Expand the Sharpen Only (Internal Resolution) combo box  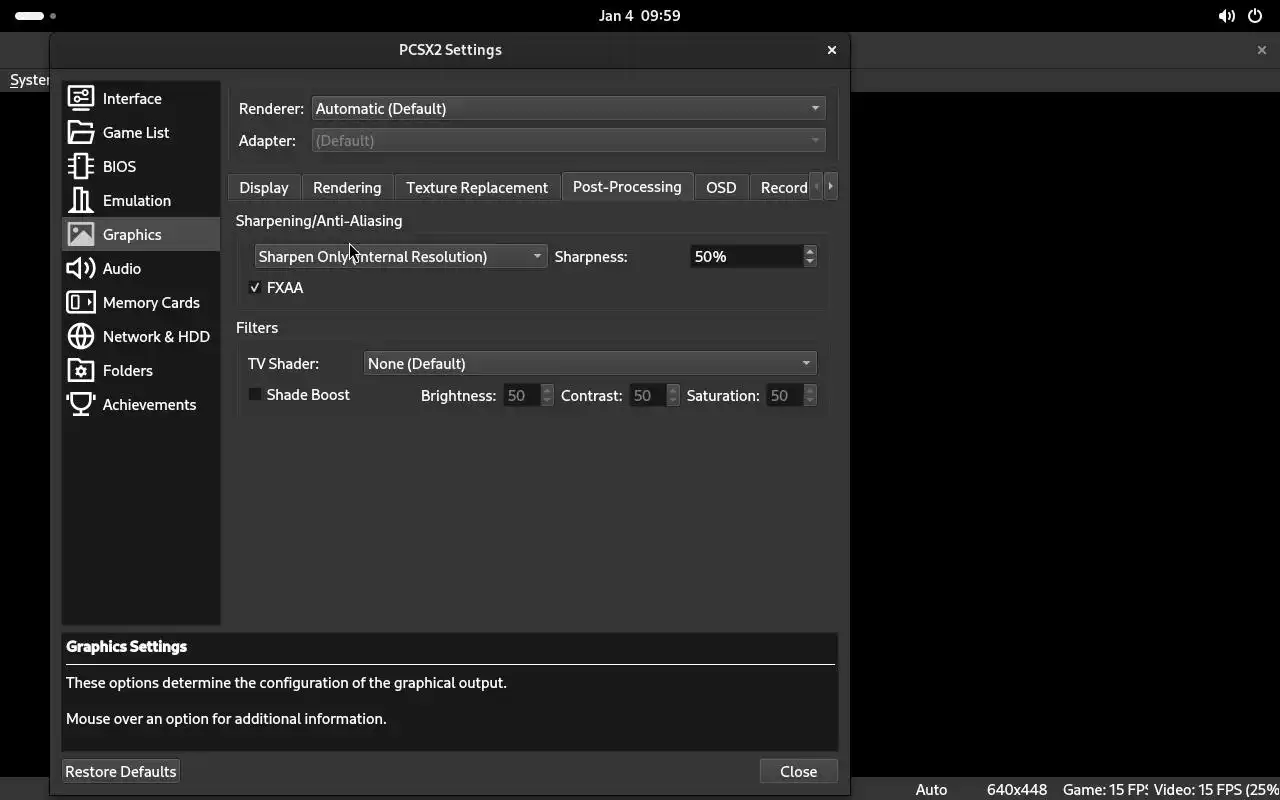[x=400, y=257]
